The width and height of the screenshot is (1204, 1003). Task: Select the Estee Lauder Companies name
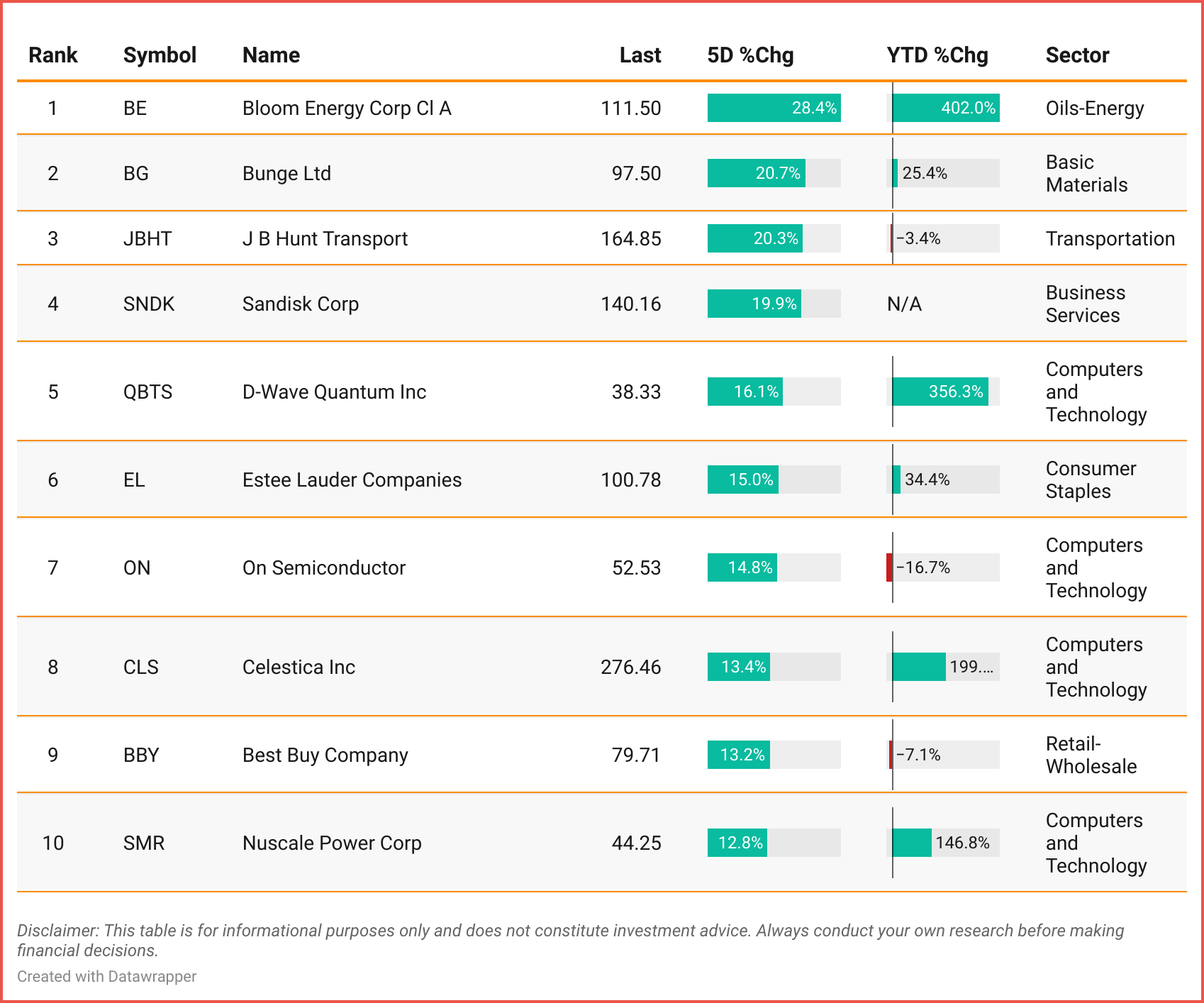[352, 480]
